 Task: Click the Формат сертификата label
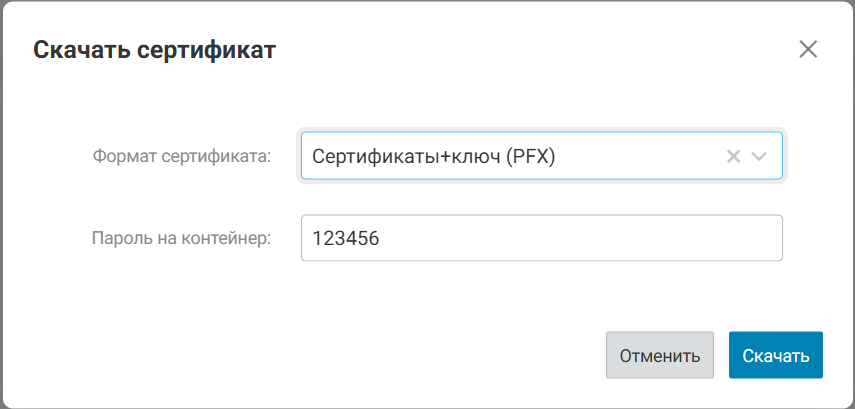[181, 156]
